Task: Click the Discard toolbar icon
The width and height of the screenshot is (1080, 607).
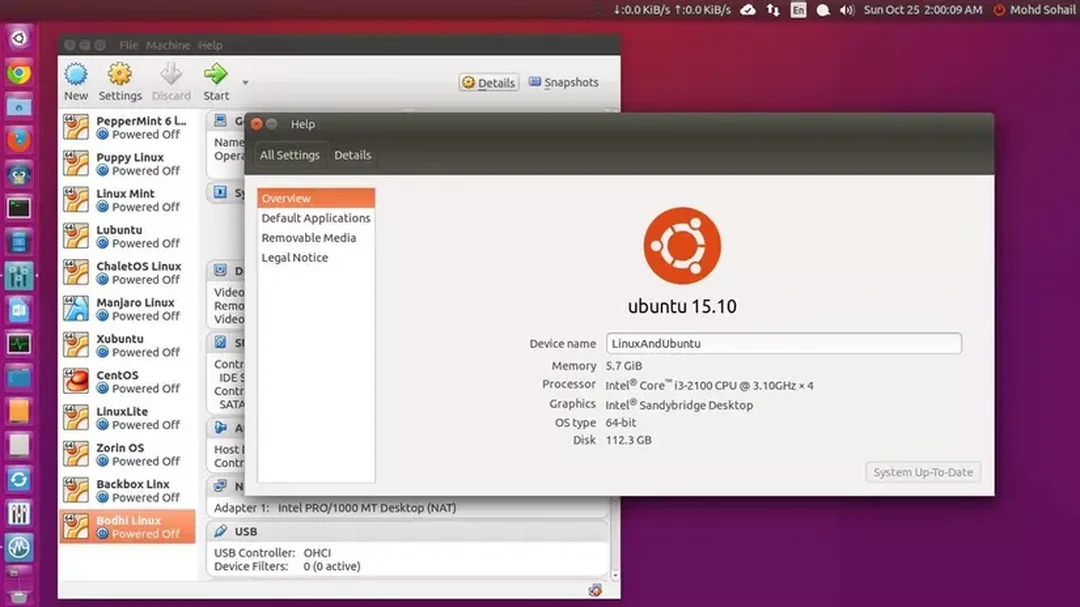Action: [x=171, y=74]
